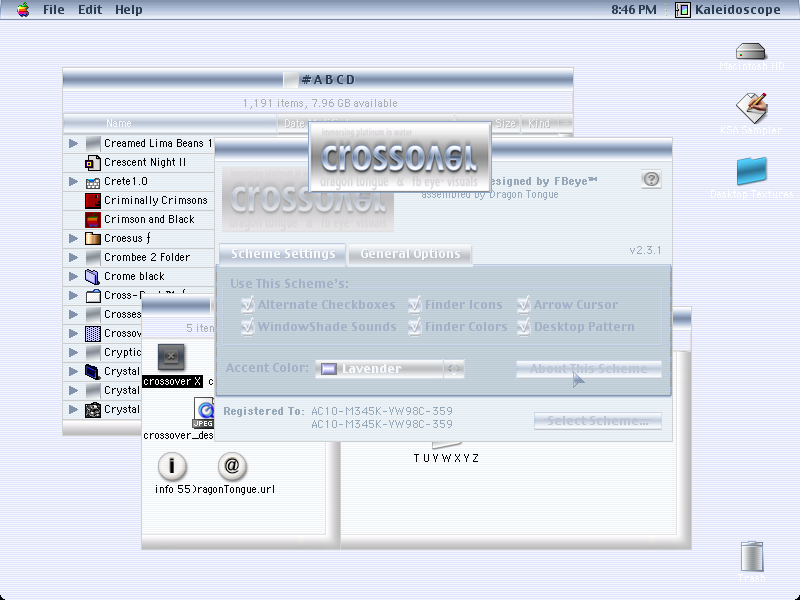
Task: Select the info 55 document icon
Action: pyautogui.click(x=171, y=466)
